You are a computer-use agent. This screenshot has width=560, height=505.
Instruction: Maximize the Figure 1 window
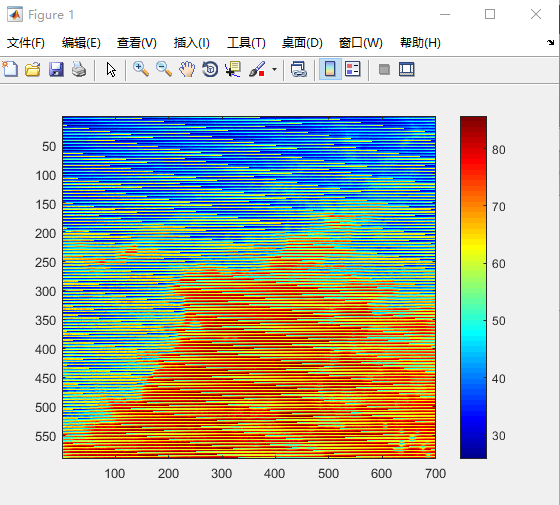click(490, 14)
